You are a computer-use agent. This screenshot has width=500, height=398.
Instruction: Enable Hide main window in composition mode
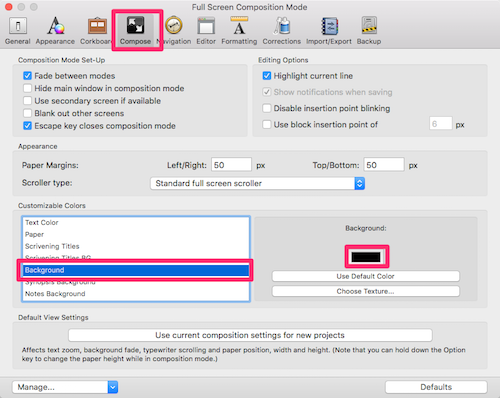tap(27, 88)
